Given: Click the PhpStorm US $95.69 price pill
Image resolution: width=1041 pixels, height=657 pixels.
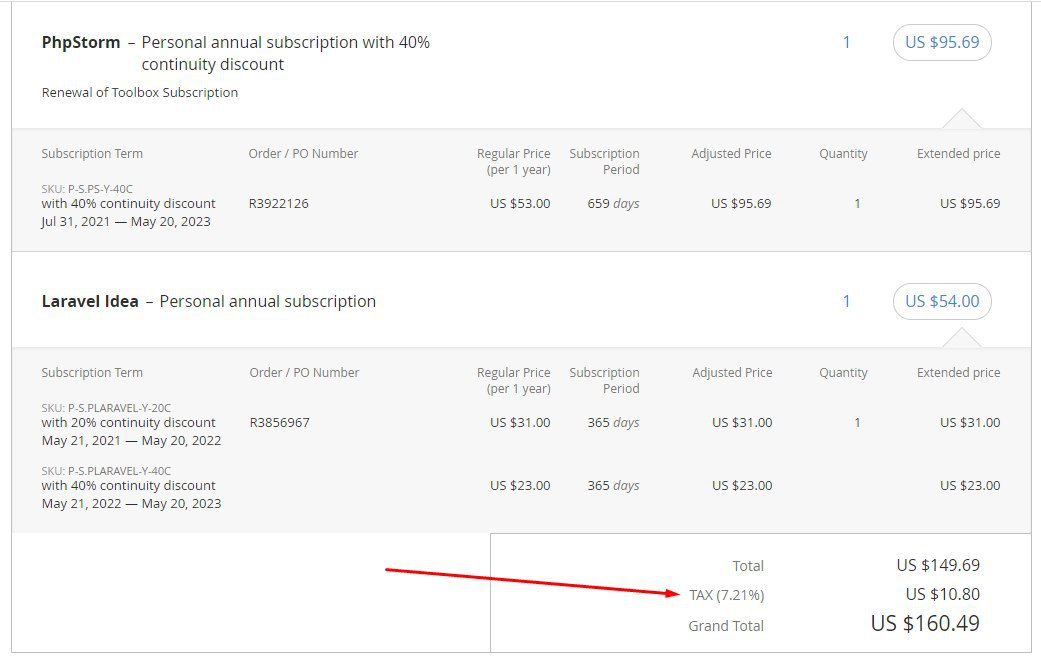Looking at the screenshot, I should coord(942,42).
